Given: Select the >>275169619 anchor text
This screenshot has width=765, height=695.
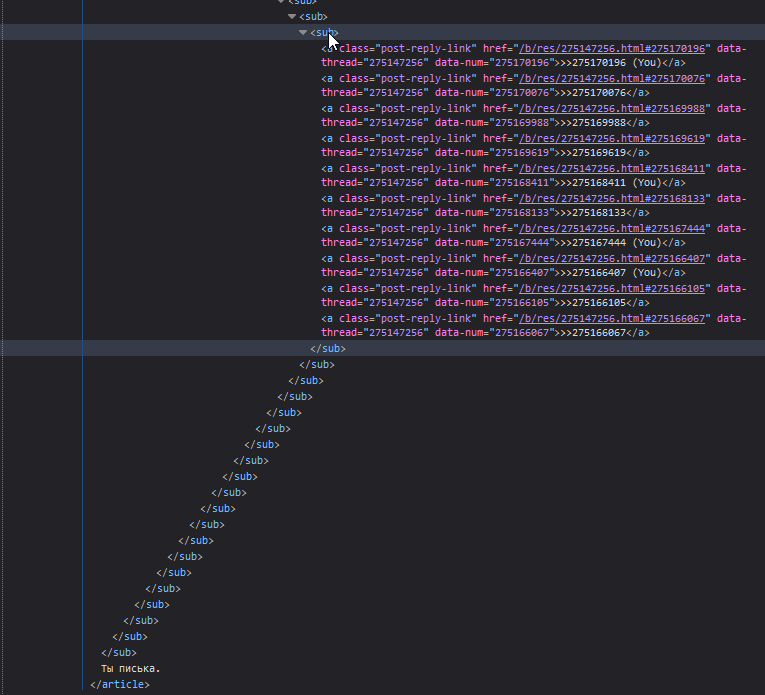Looking at the screenshot, I should point(593,153).
